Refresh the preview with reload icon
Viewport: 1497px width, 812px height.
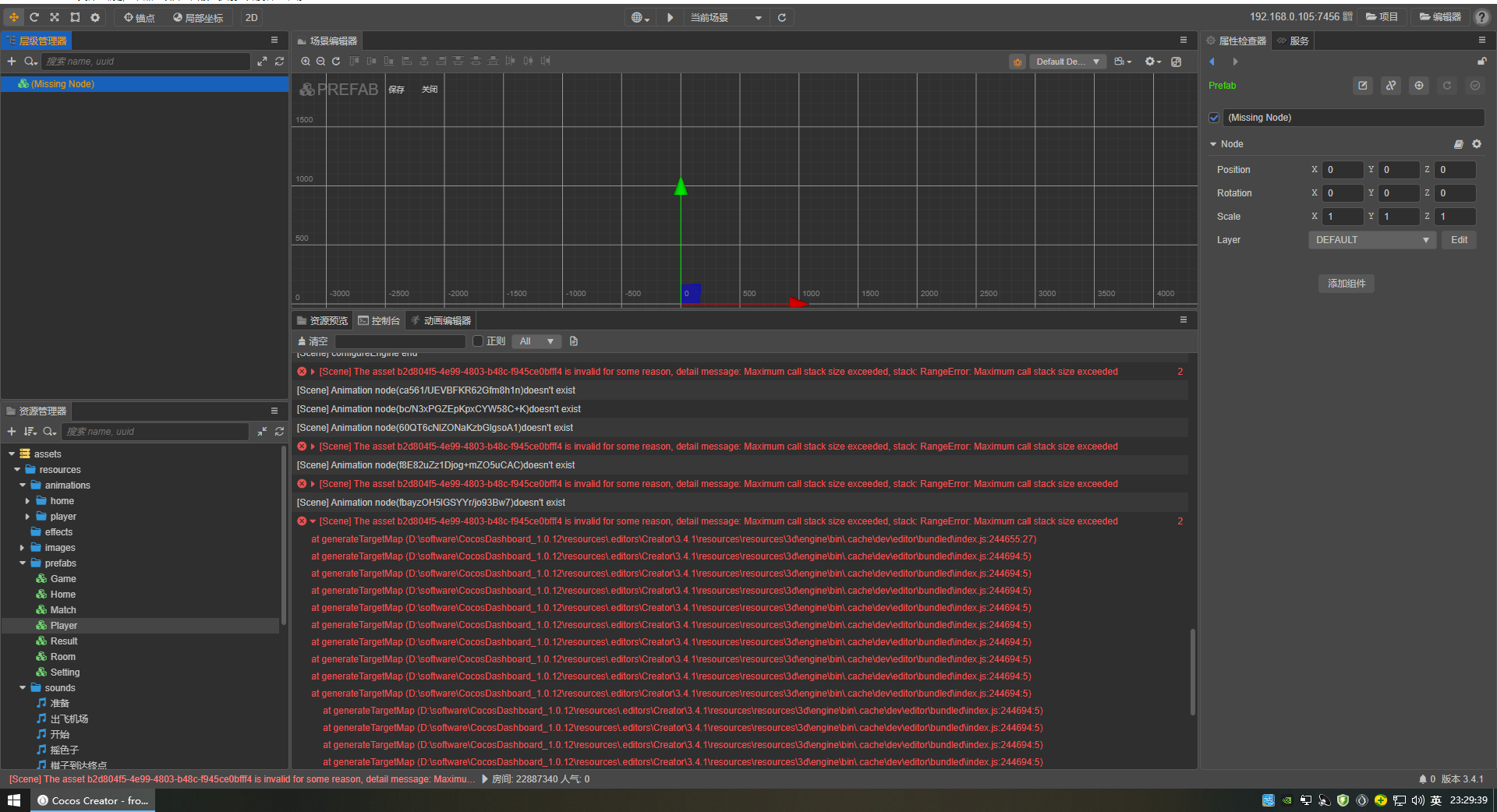(782, 17)
